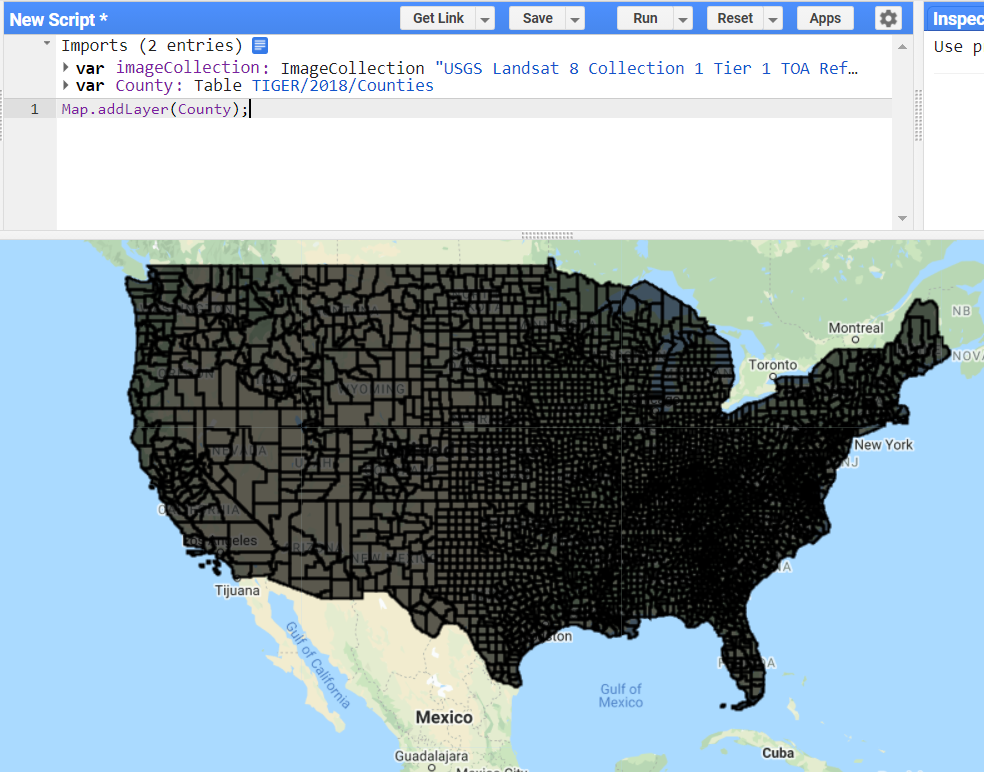Open the Save dropdown arrow

tap(575, 19)
